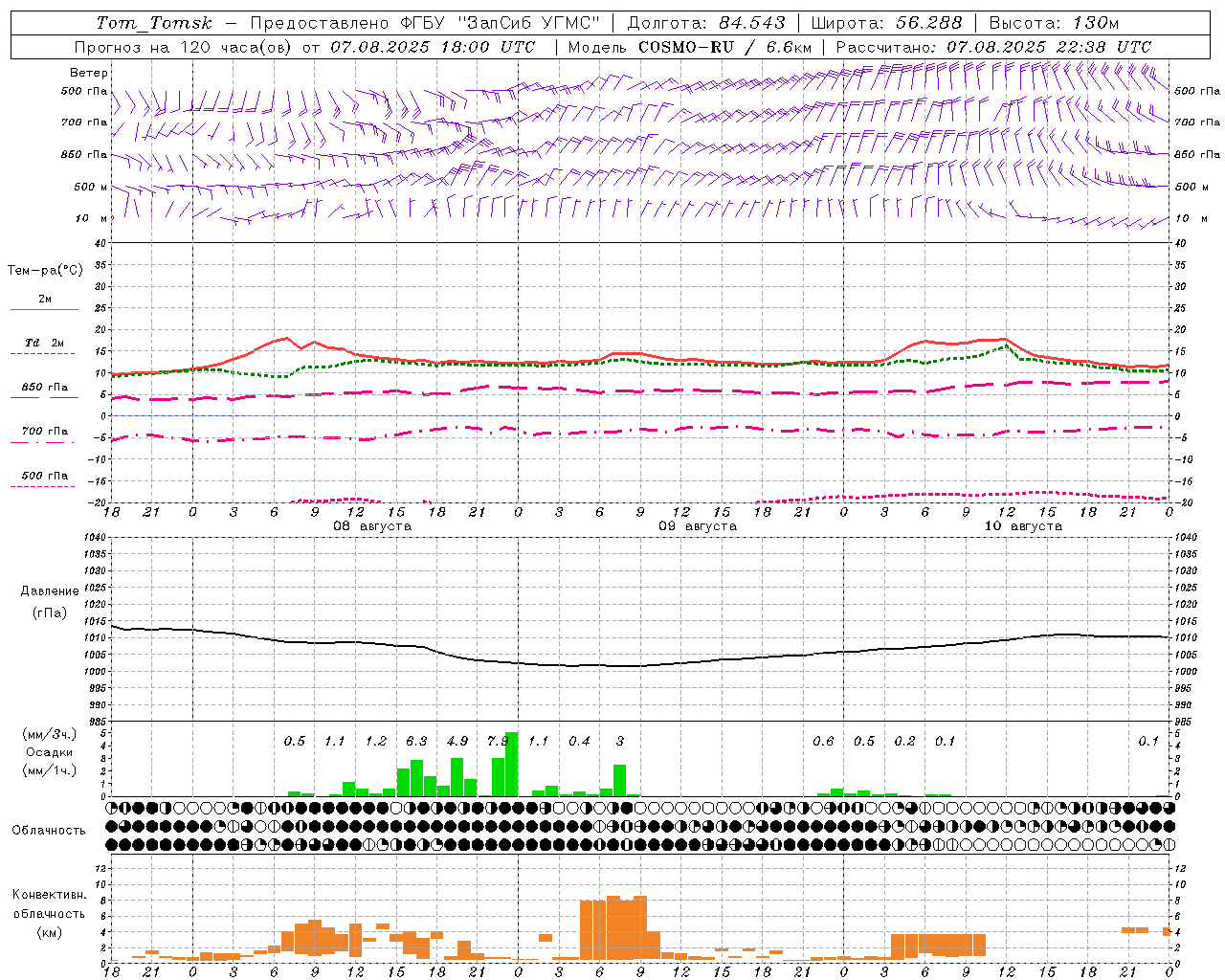Screen dimensions: 1225x980
Task: Select the date label 09 августа
Action: pyautogui.click(x=698, y=526)
